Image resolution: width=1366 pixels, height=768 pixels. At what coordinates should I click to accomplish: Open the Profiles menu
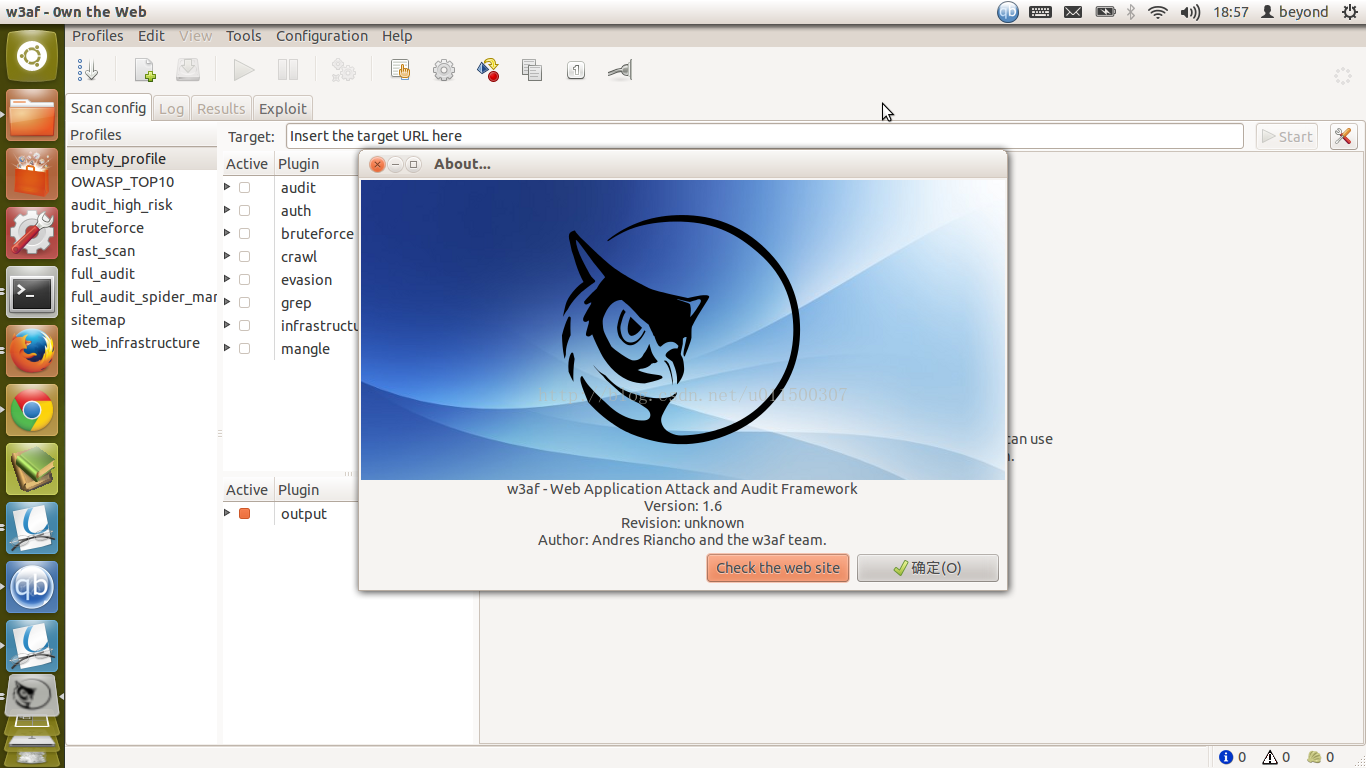tap(98, 36)
